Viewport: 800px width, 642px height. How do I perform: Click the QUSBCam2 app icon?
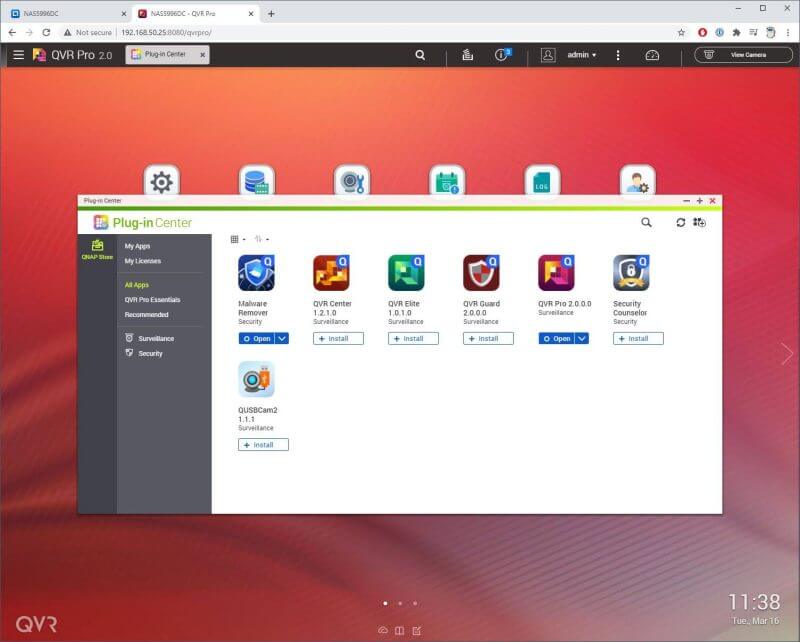click(257, 379)
